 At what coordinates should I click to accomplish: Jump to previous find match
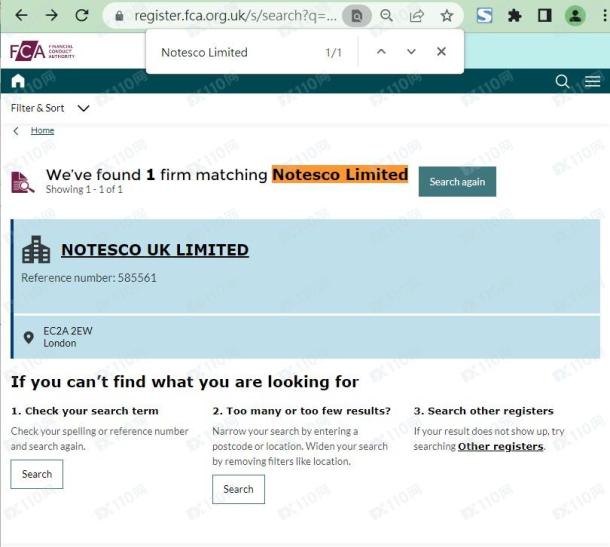click(381, 52)
